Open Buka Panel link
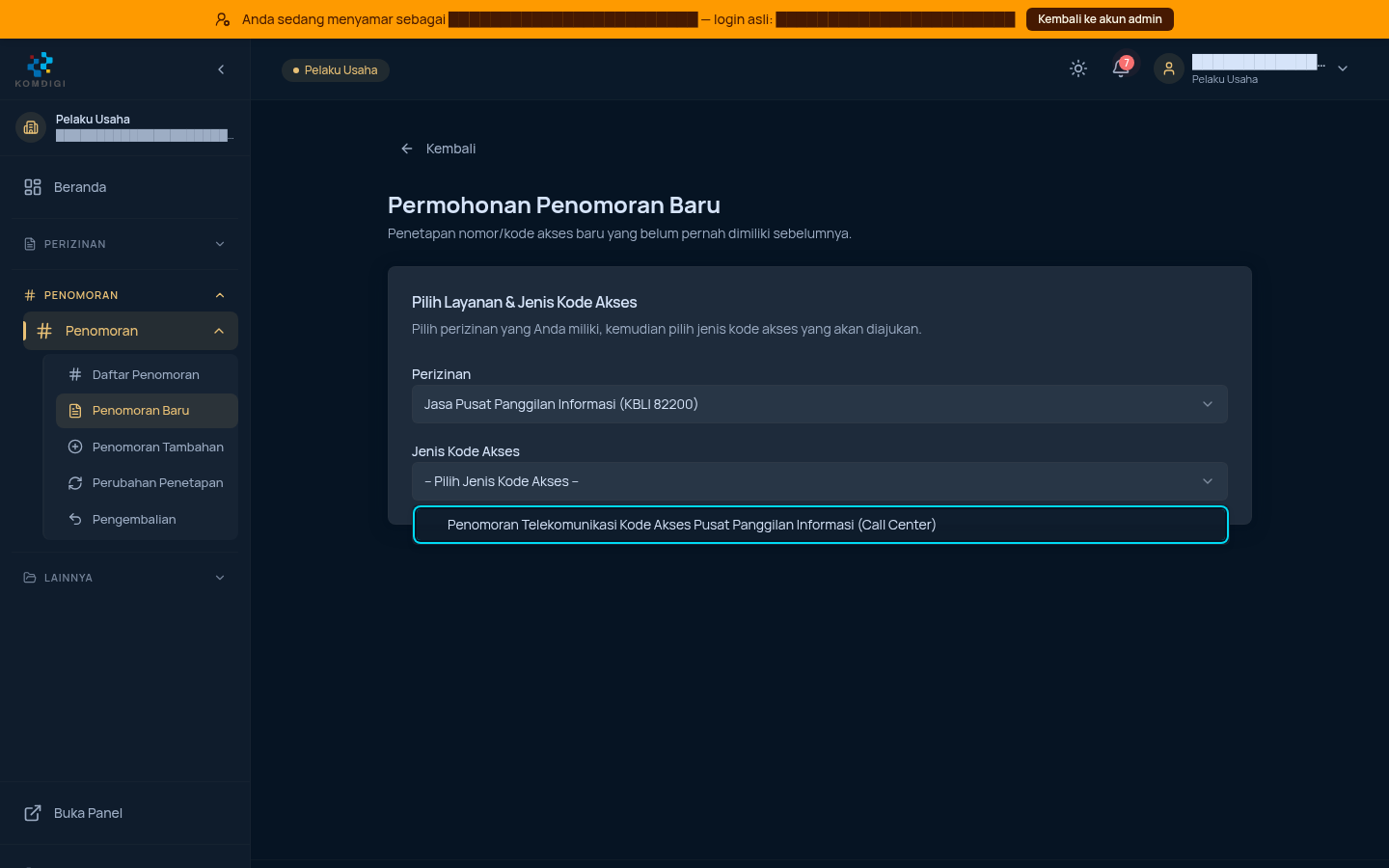Image resolution: width=1389 pixels, height=868 pixels. (125, 813)
